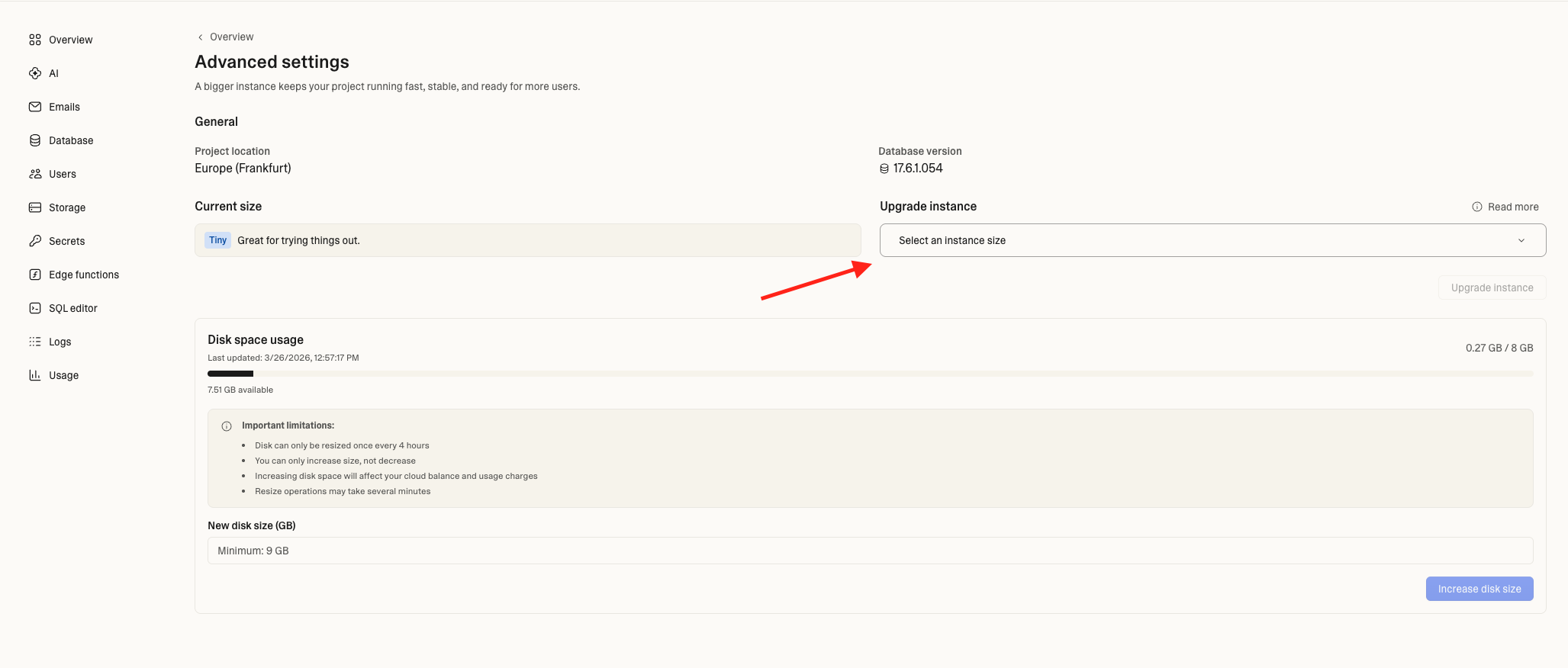This screenshot has height=668, width=1568.
Task: Click the Increase disk size button
Action: (1479, 589)
